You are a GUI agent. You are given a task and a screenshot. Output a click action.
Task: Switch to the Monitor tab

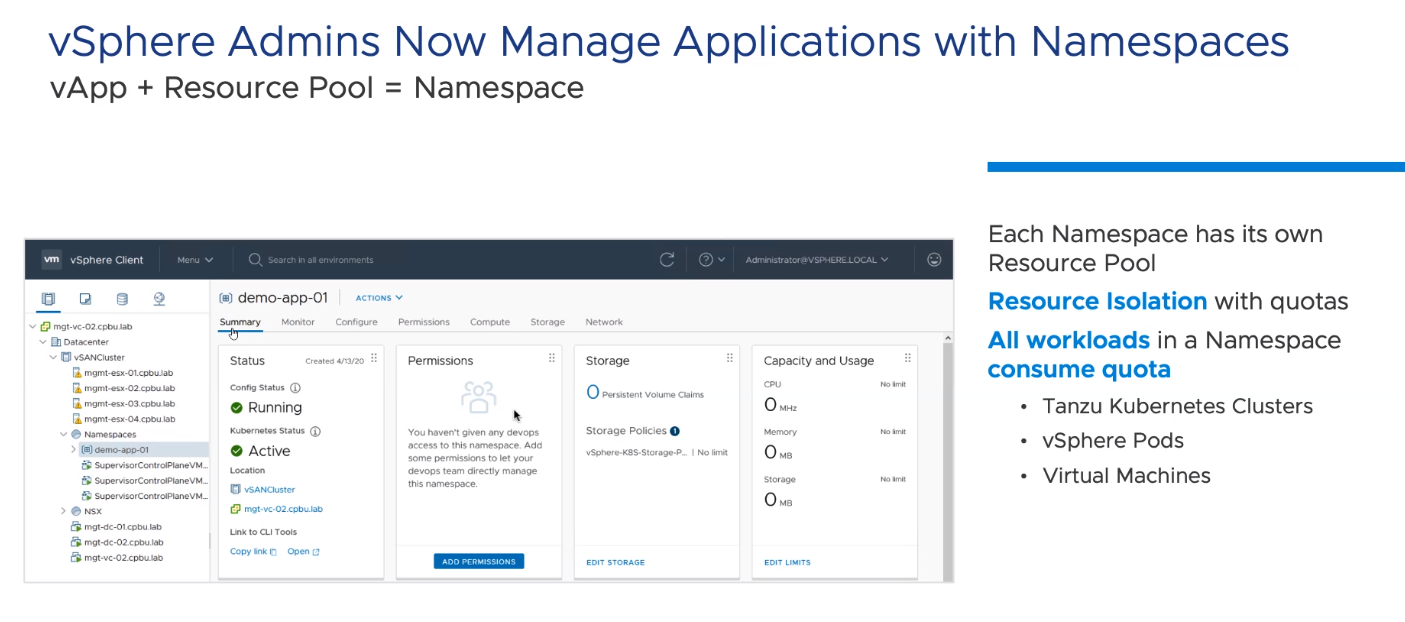[298, 322]
